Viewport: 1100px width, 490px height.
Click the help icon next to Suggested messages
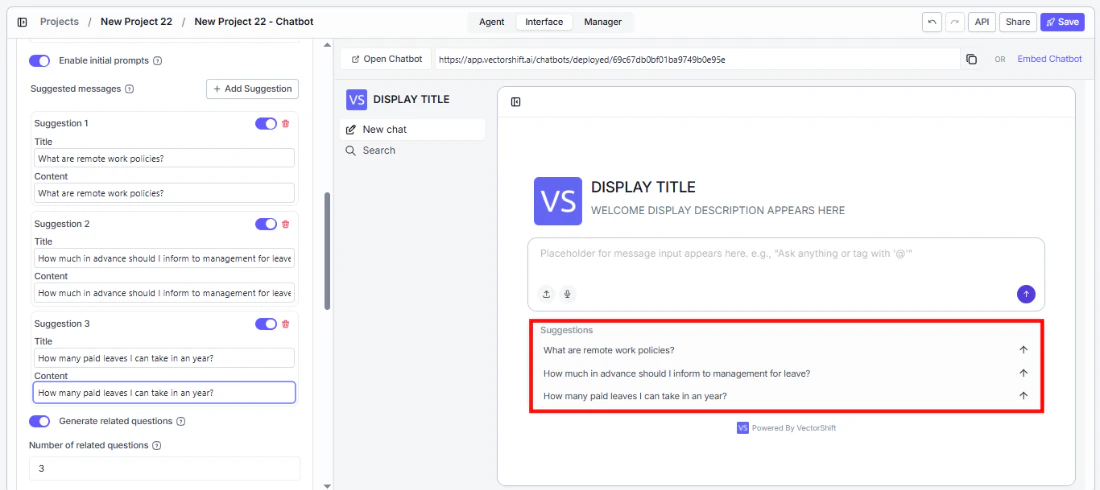[129, 89]
